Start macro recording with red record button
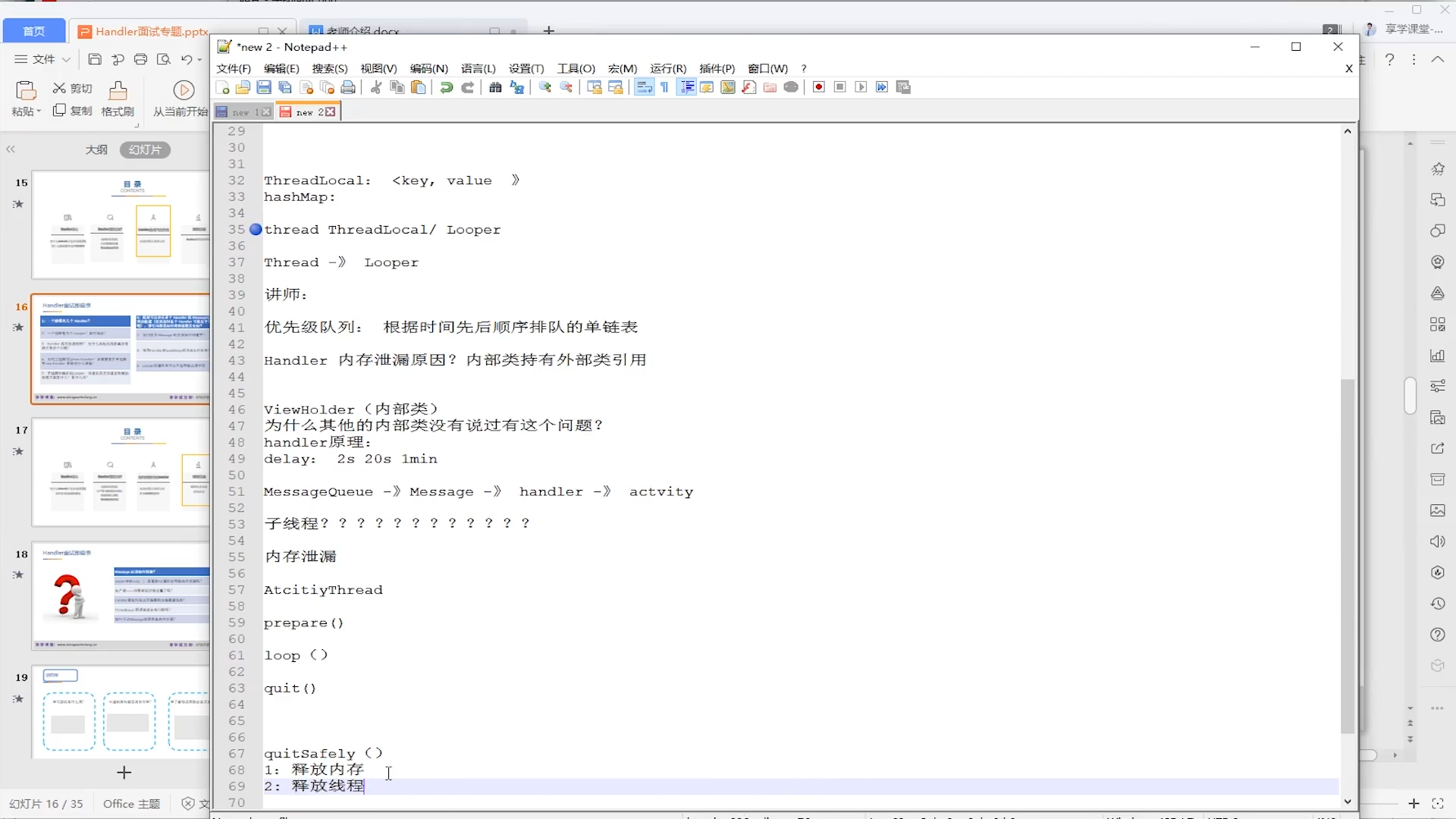The image size is (1456, 819). coord(819,87)
